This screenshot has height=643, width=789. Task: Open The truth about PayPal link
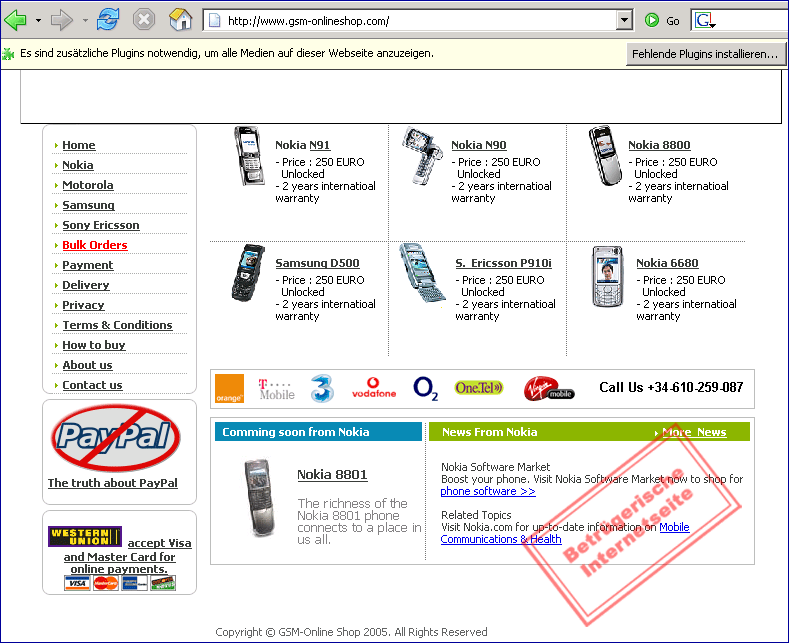pos(113,483)
